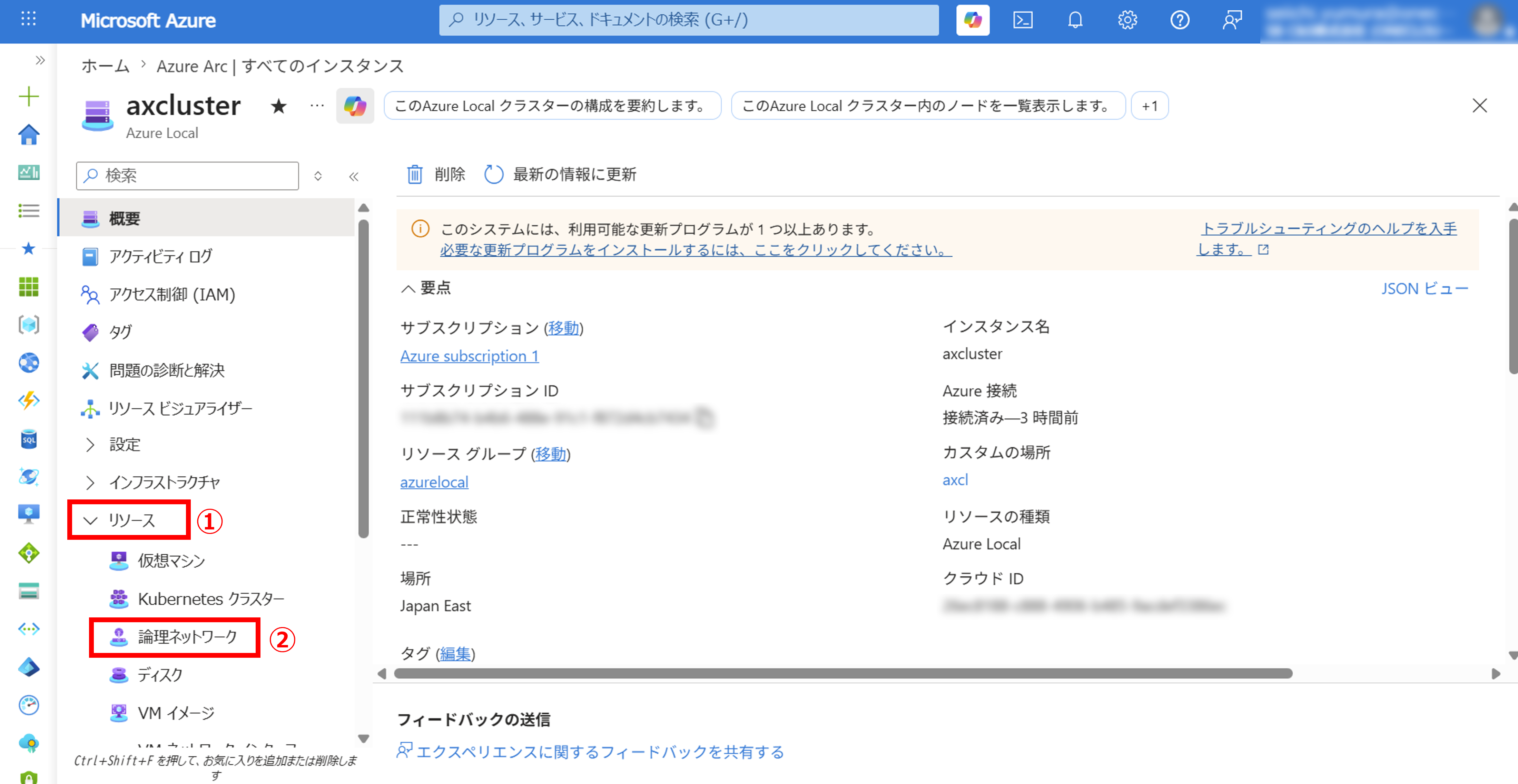Open Advisor cloud badge icon
Image resolution: width=1518 pixels, height=784 pixels.
tap(28, 743)
